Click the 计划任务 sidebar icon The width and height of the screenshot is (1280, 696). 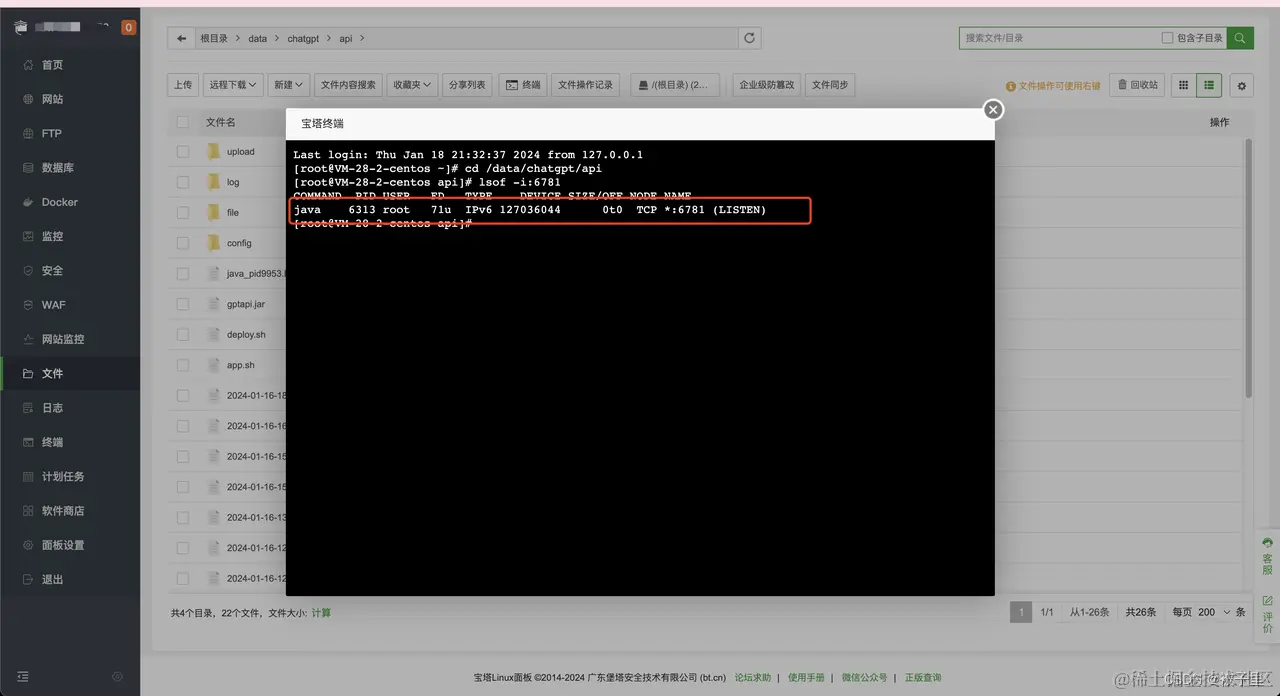pos(29,477)
